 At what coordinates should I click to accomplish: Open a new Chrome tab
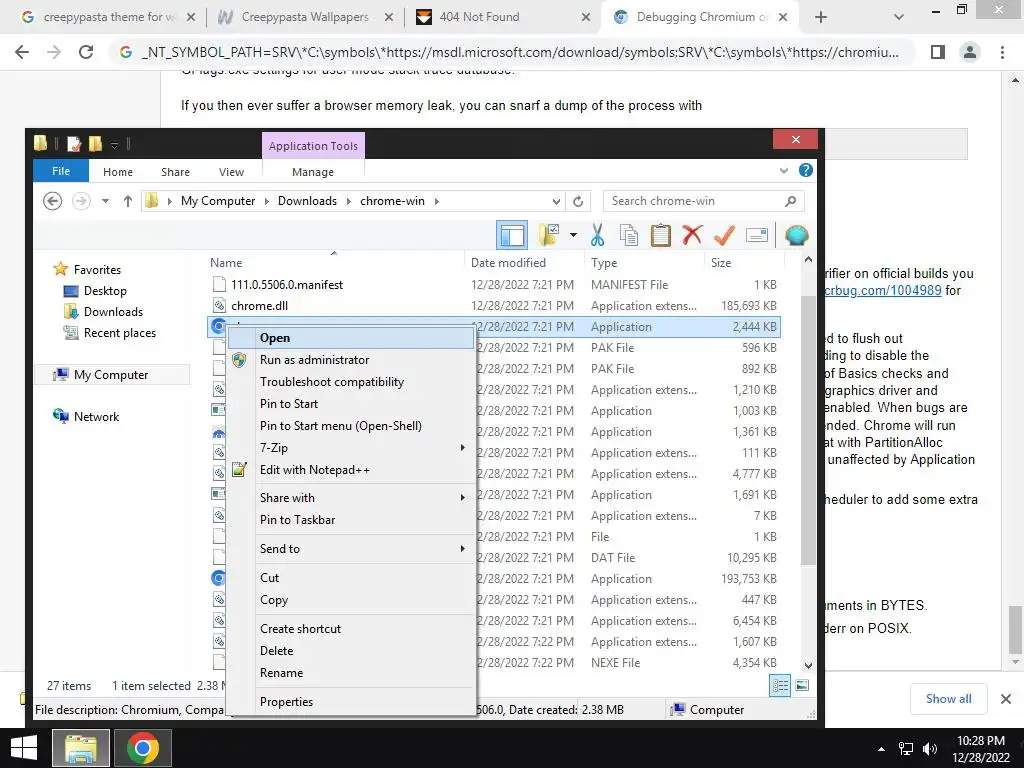(821, 17)
